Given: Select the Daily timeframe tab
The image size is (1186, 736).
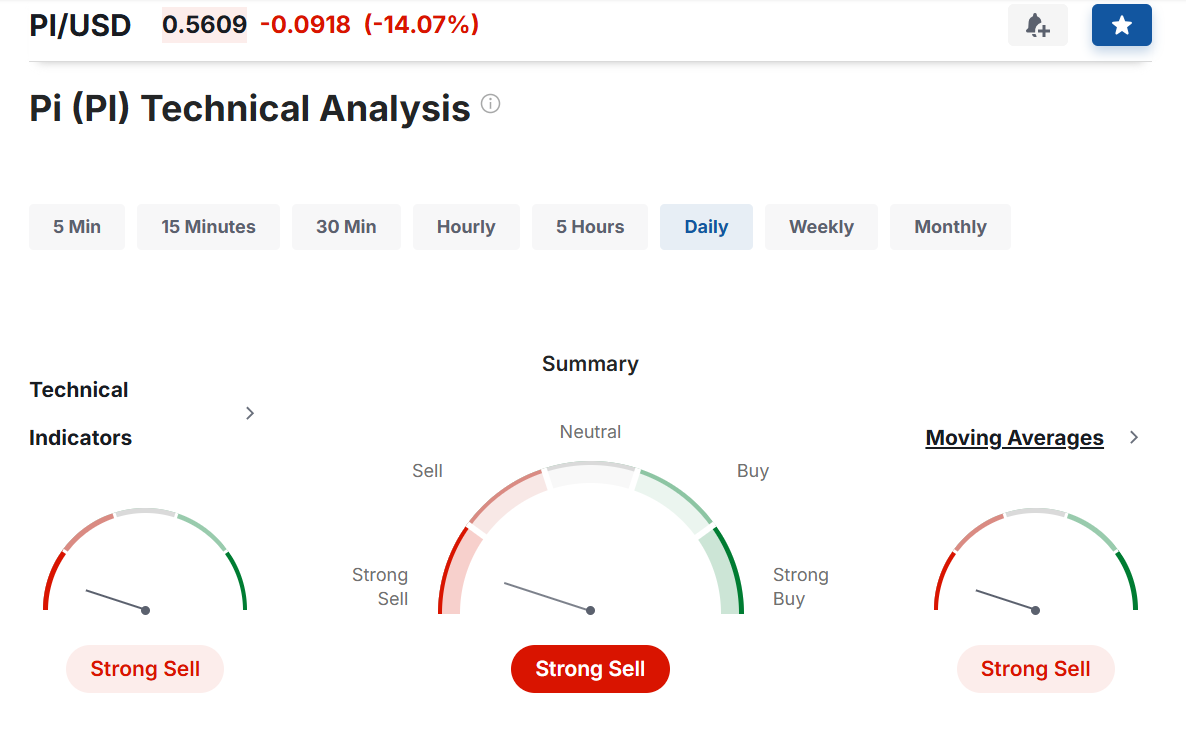Looking at the screenshot, I should pyautogui.click(x=706, y=227).
